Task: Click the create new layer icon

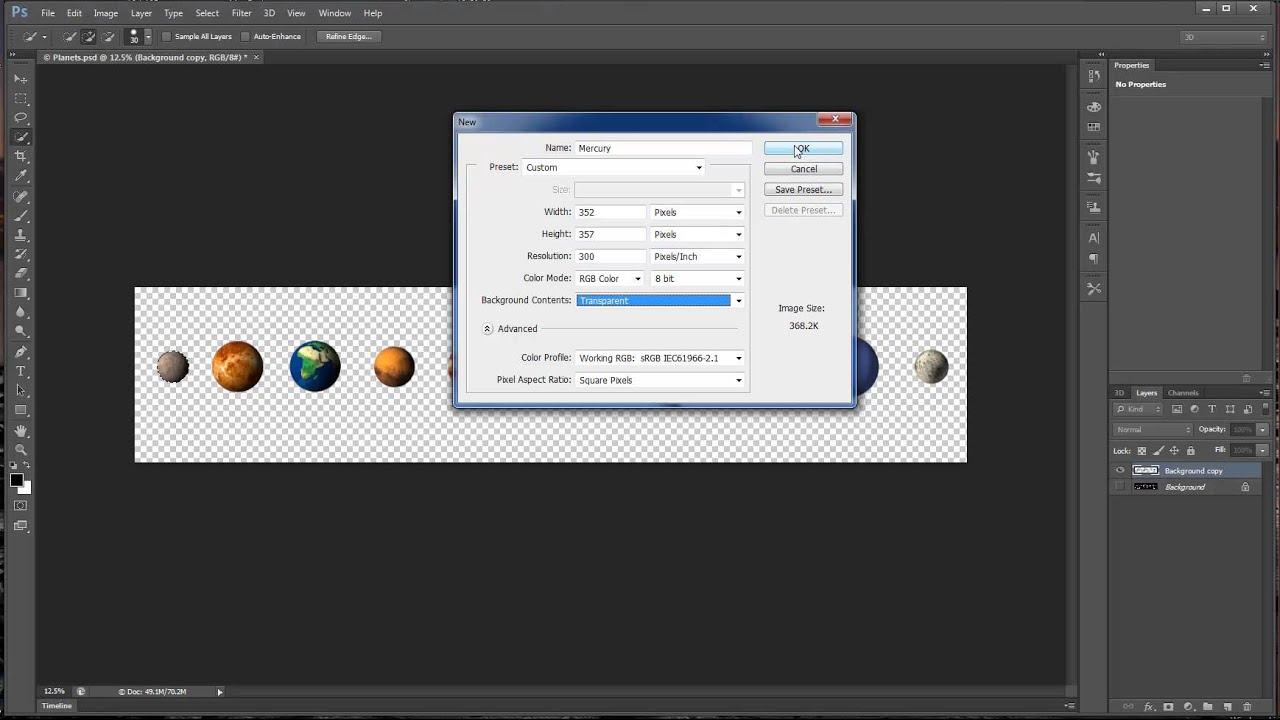Action: pos(1227,707)
